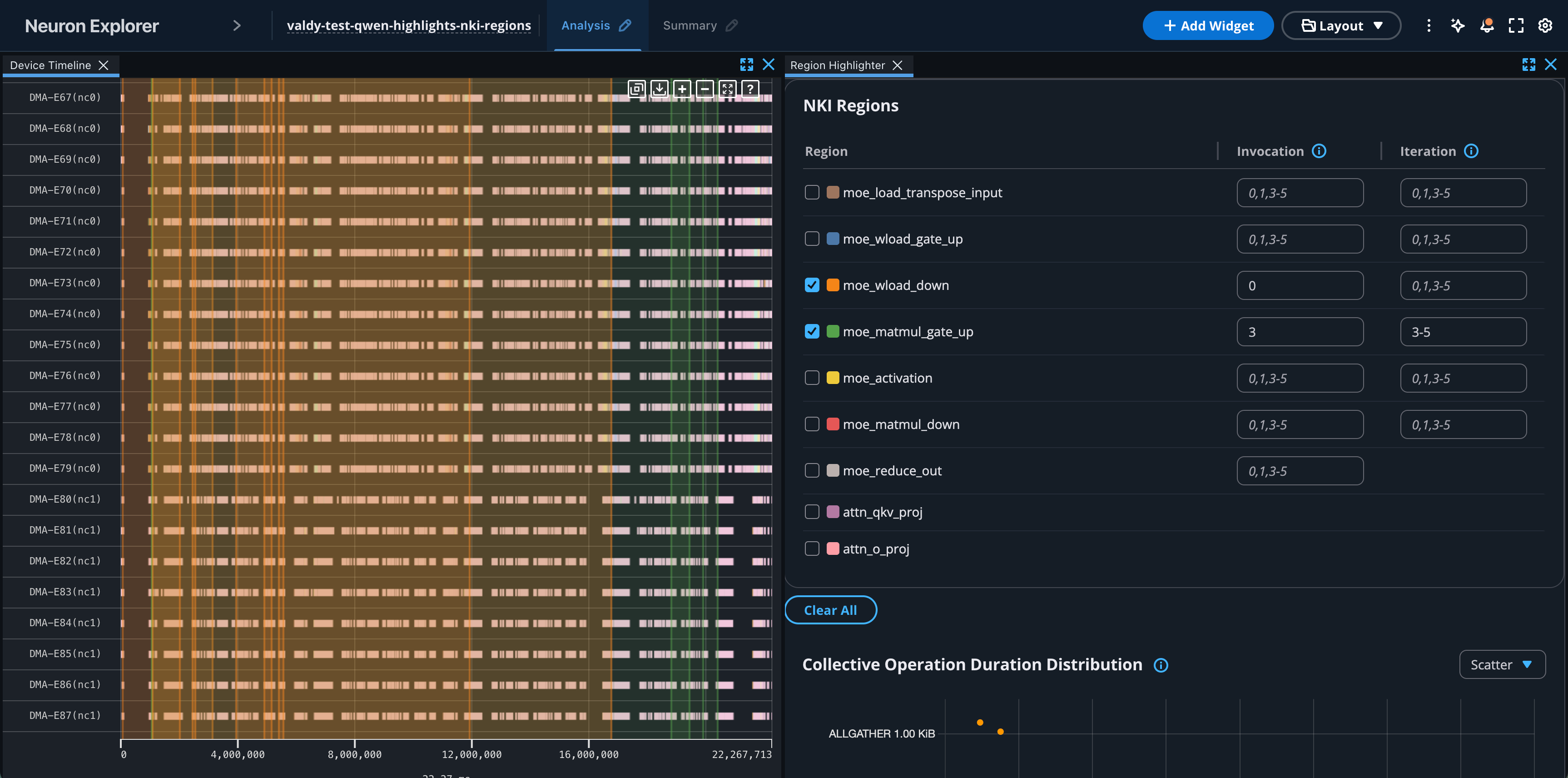The image size is (1568, 778).
Task: Zoom out on the device timeline
Action: (705, 89)
